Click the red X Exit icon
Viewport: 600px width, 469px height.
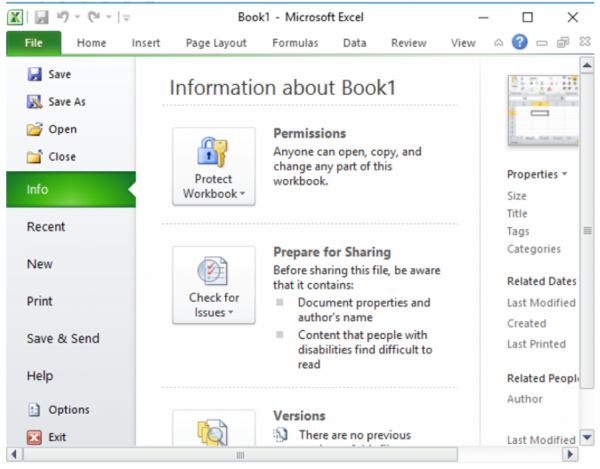pos(34,437)
